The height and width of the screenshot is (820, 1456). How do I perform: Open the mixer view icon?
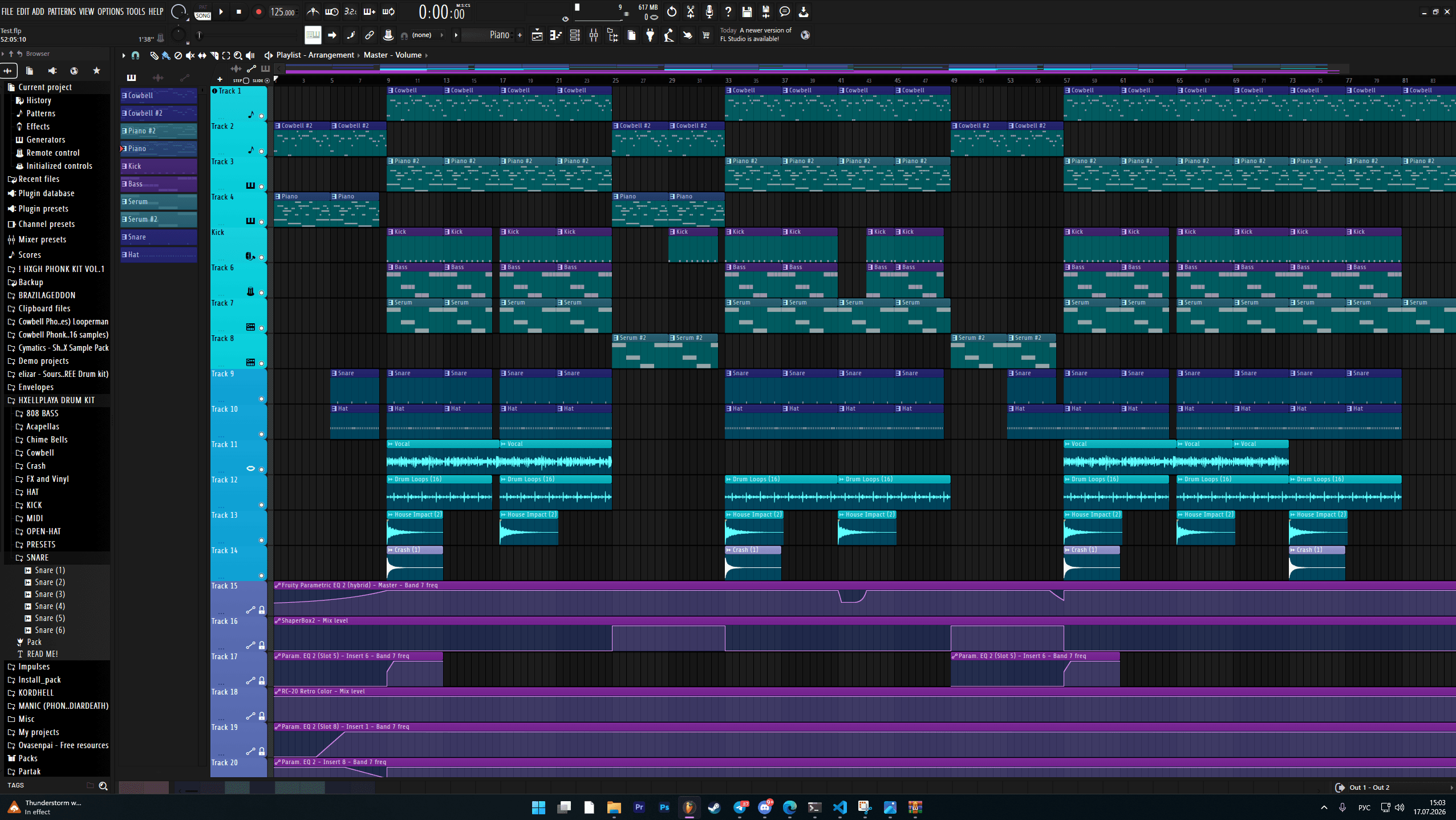pos(594,35)
